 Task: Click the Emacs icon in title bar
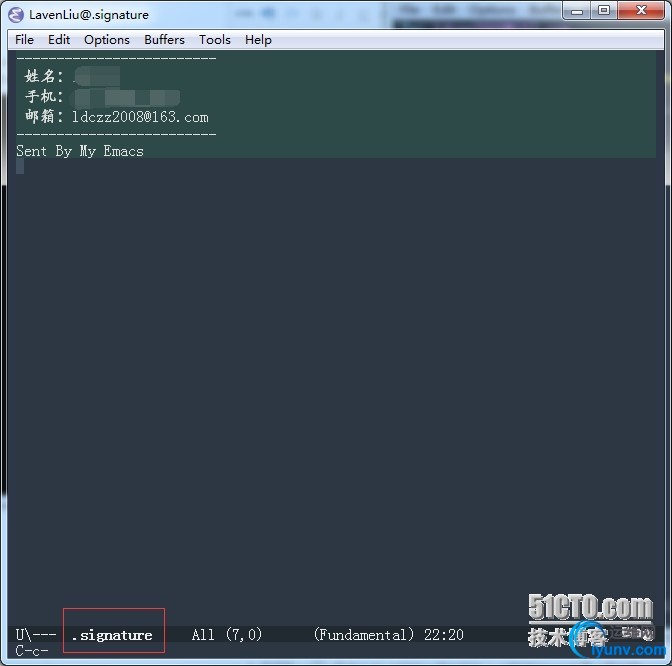click(16, 15)
